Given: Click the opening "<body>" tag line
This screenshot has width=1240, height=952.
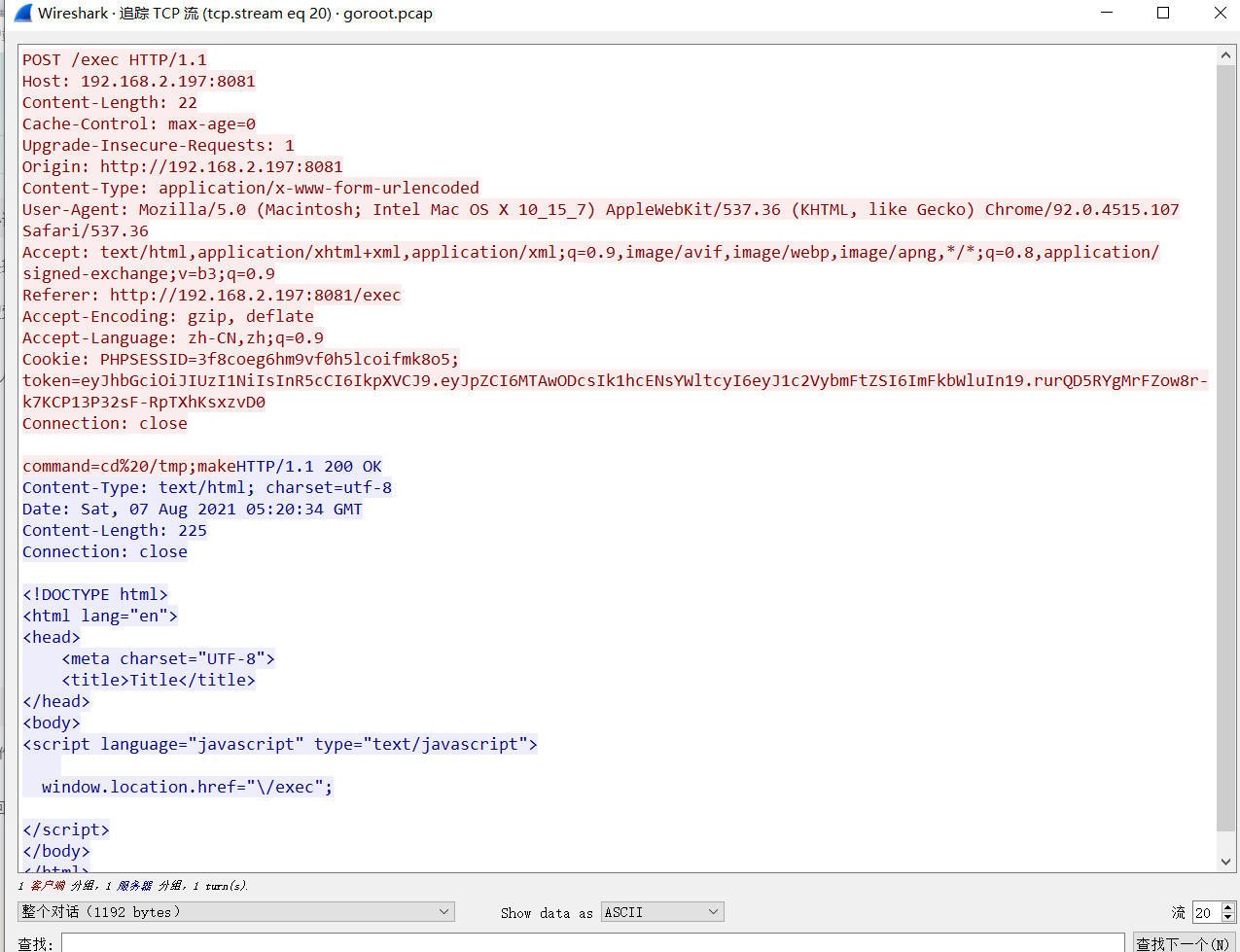Looking at the screenshot, I should [52, 723].
